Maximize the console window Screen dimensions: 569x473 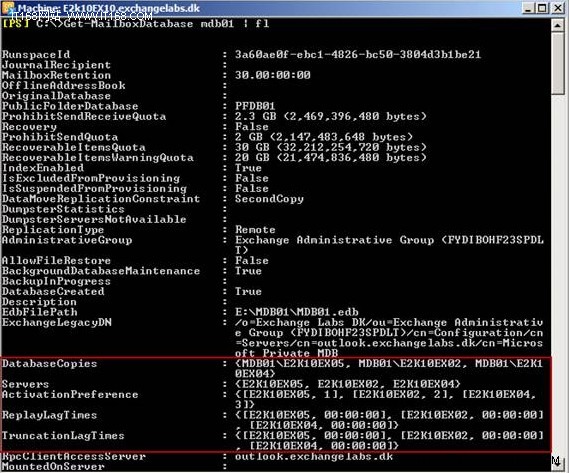[542, 8]
